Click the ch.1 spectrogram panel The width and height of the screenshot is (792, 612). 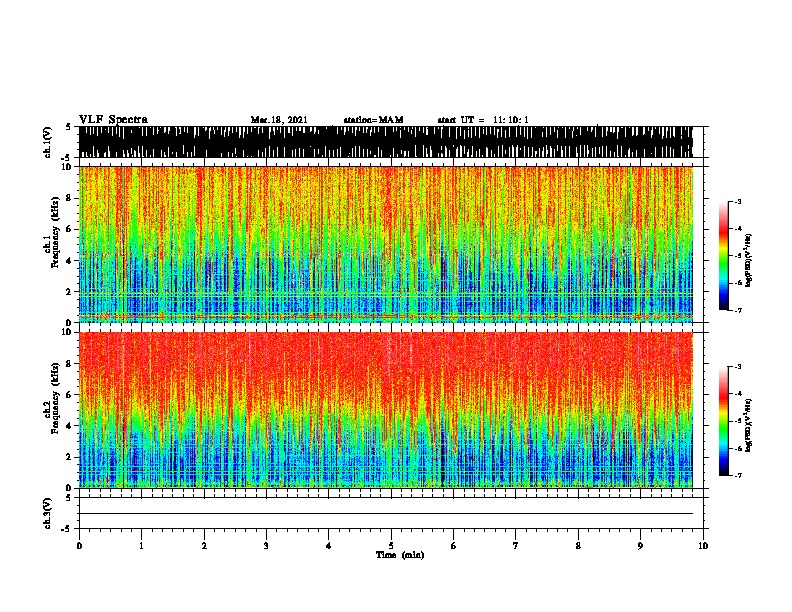386,244
